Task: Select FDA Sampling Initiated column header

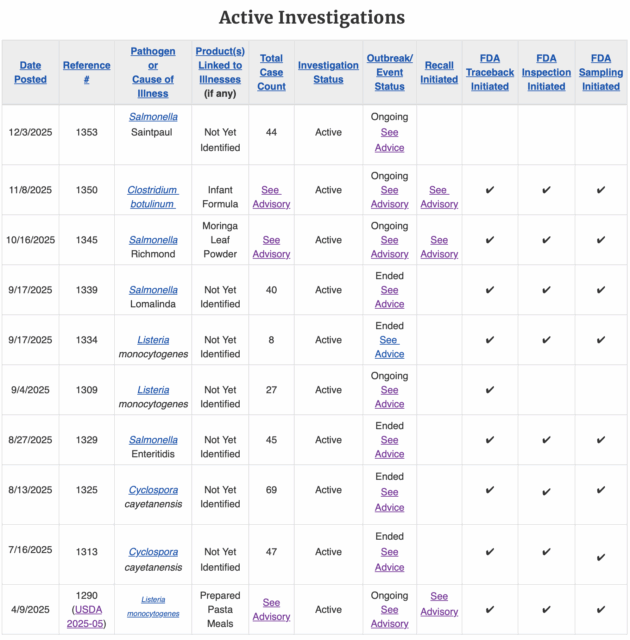Action: (601, 72)
